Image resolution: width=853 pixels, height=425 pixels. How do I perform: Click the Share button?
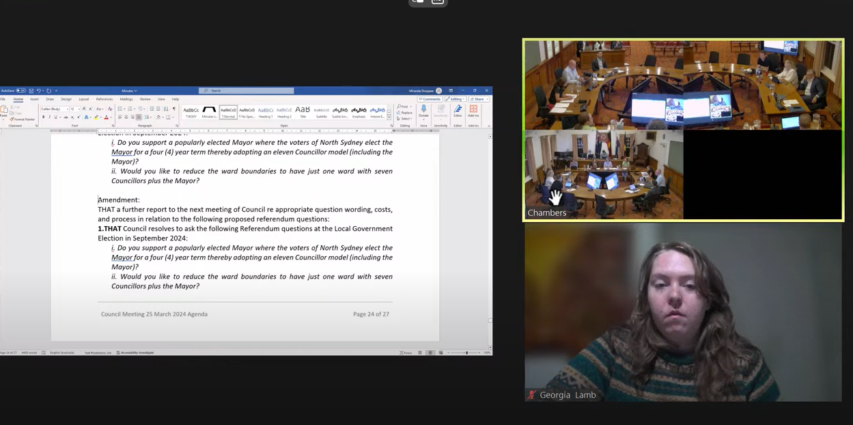click(x=479, y=99)
